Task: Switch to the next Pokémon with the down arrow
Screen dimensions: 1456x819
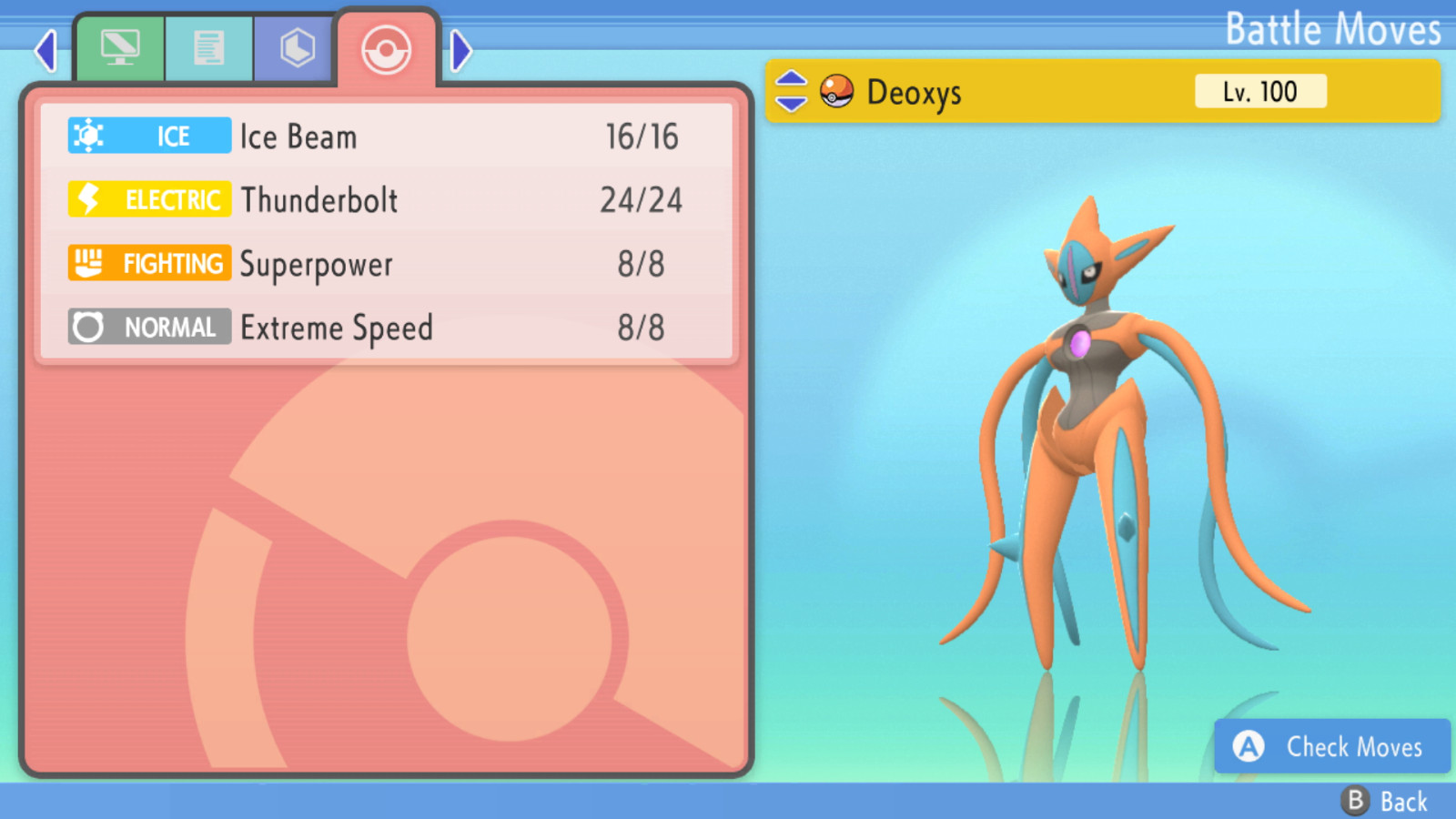Action: (791, 103)
